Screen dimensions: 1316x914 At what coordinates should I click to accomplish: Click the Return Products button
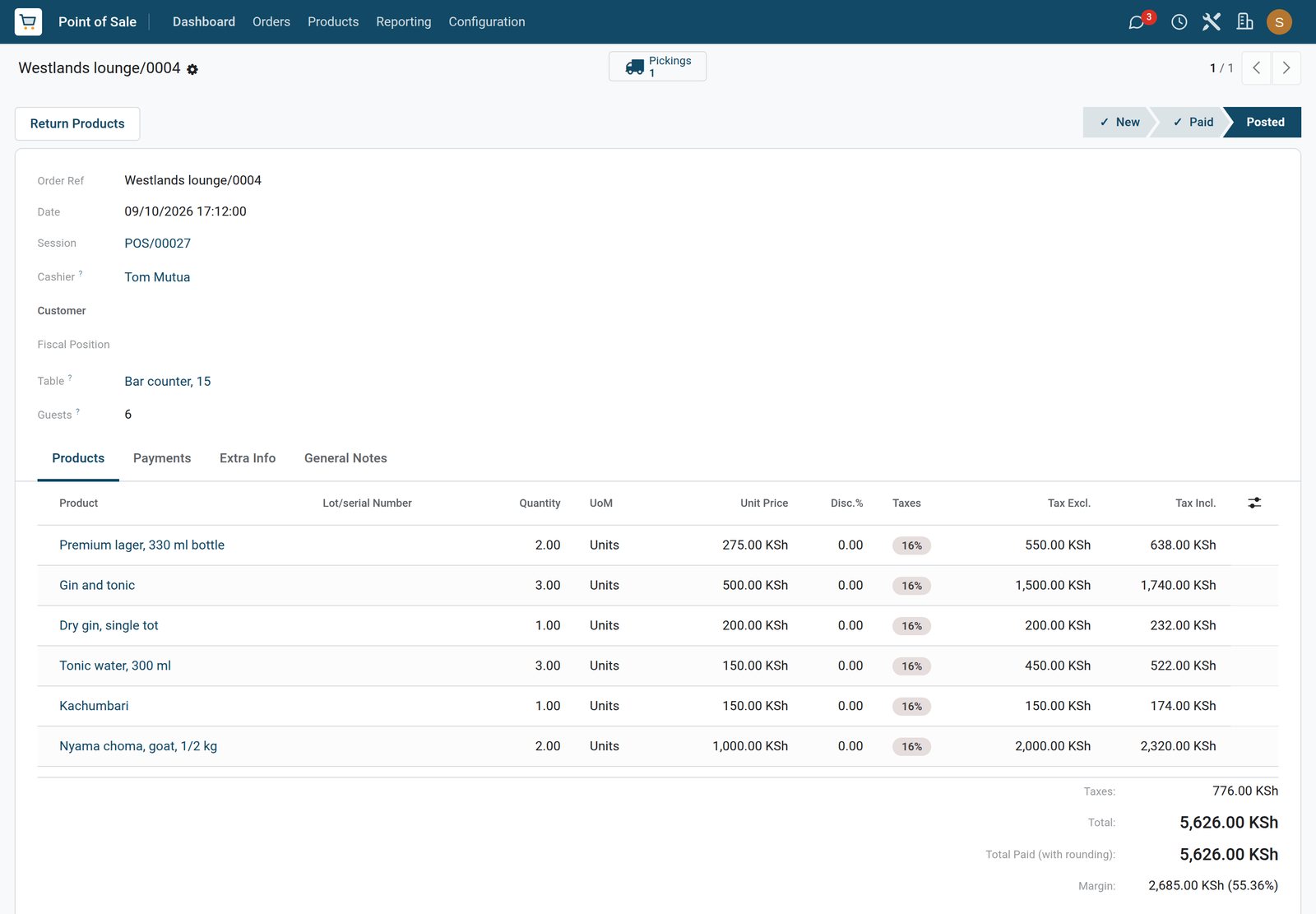[77, 123]
